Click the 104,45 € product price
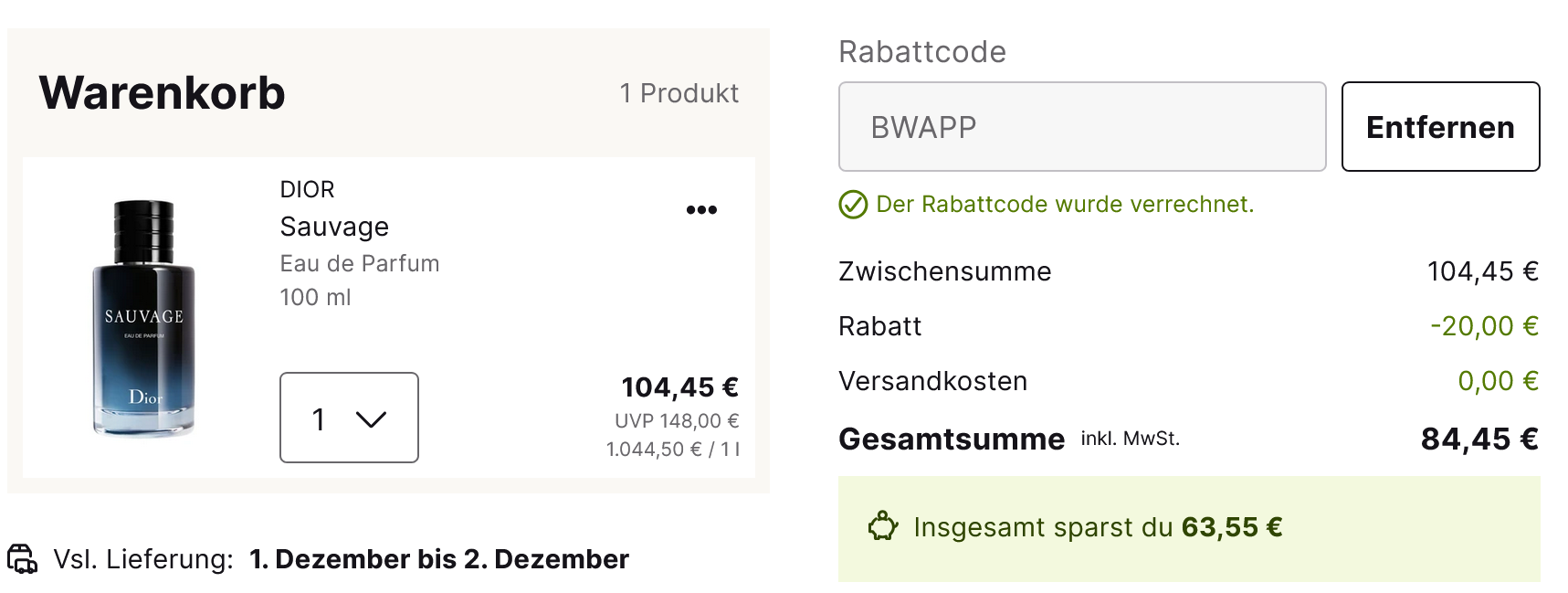 tap(679, 387)
